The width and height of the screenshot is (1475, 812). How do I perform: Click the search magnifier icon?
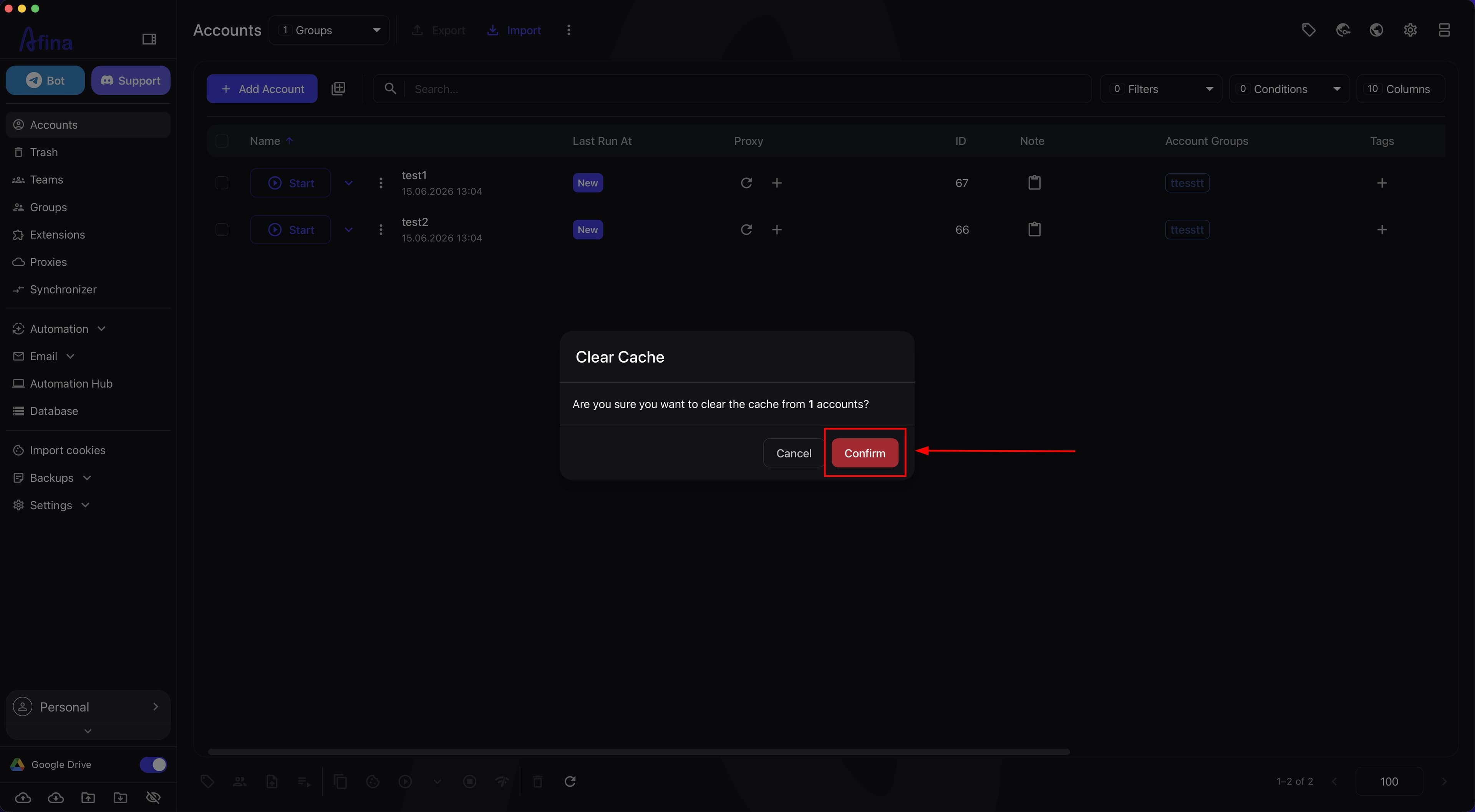point(390,89)
